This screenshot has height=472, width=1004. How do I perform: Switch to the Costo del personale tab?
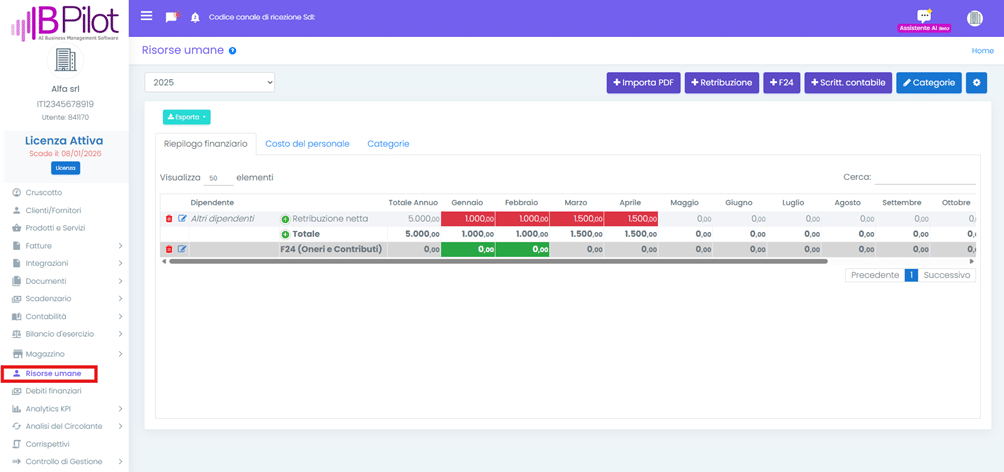[x=307, y=144]
